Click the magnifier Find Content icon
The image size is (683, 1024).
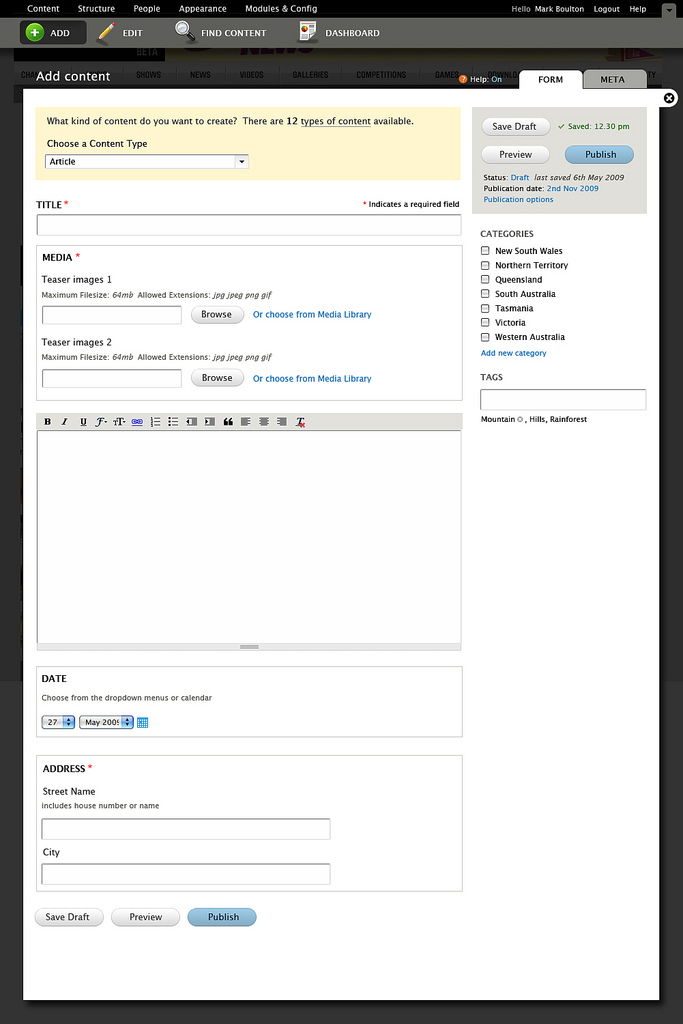(x=185, y=31)
